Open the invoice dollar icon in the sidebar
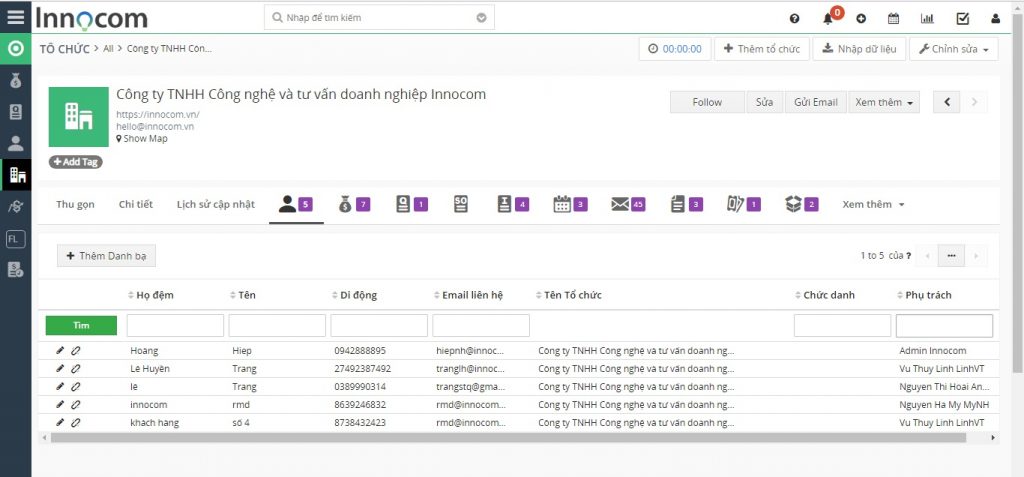Viewport: 1024px width, 477px height. (16, 269)
